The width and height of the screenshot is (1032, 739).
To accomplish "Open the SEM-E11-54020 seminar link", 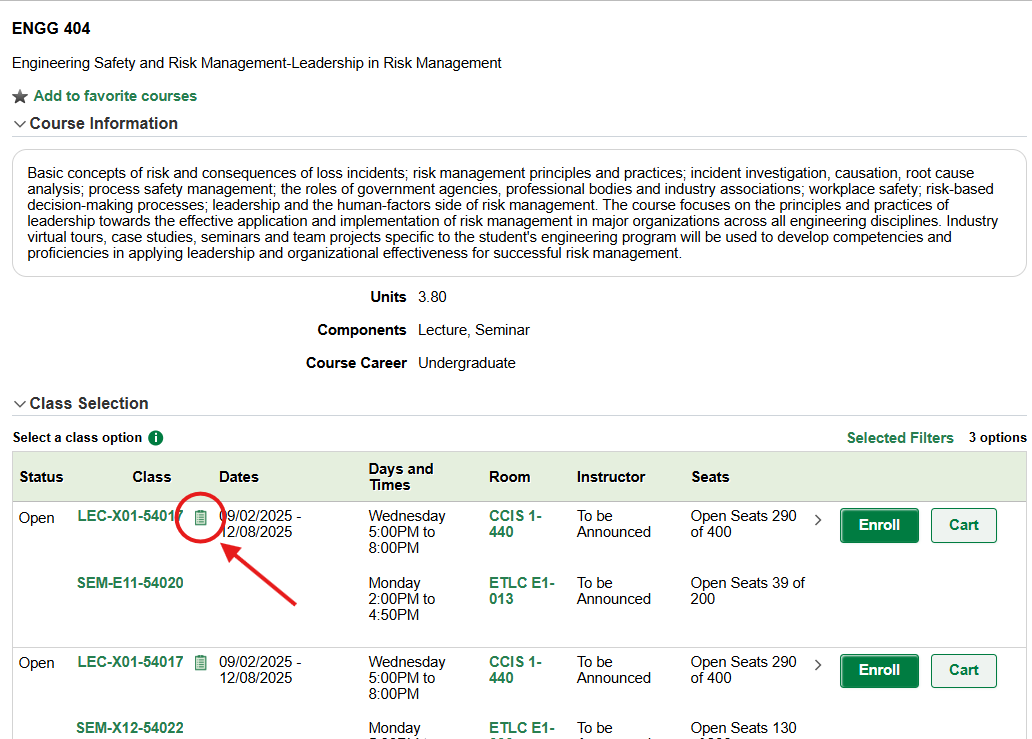I will tap(130, 582).
